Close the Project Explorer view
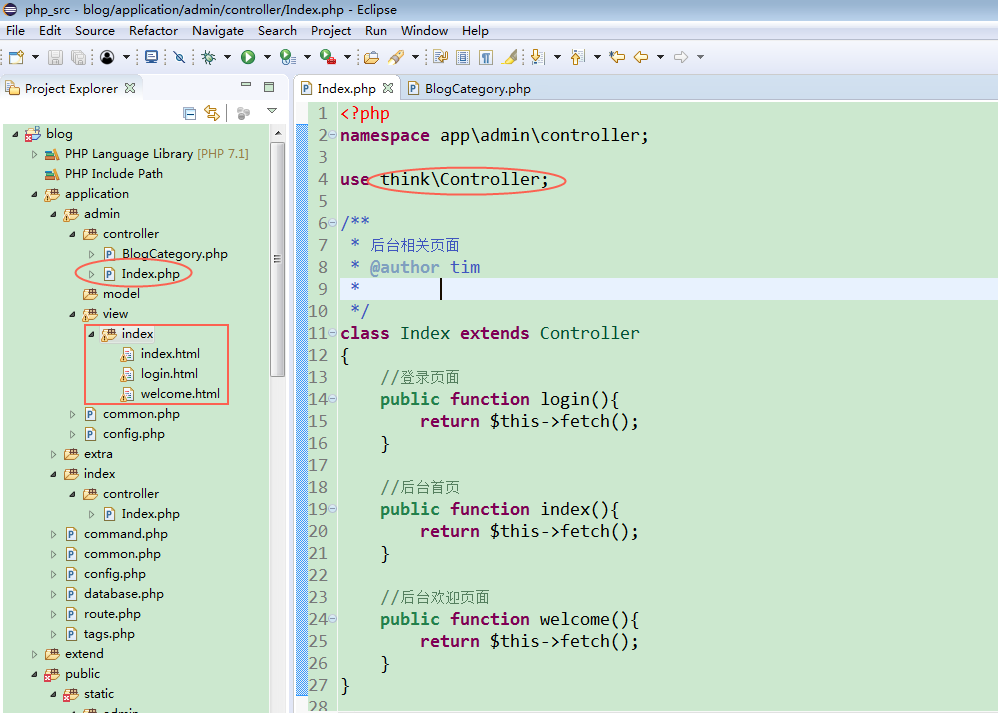This screenshot has width=998, height=713. click(130, 88)
